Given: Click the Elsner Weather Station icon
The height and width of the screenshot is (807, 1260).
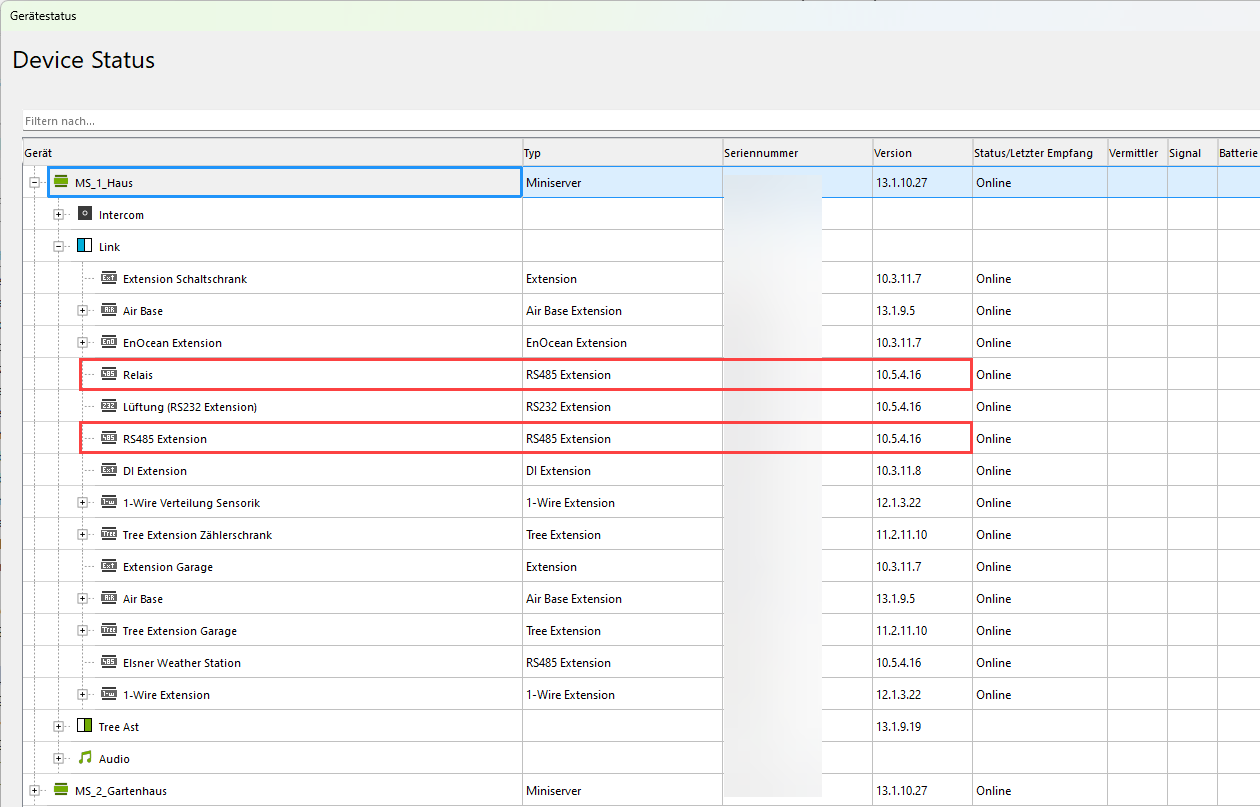Looking at the screenshot, I should [109, 663].
